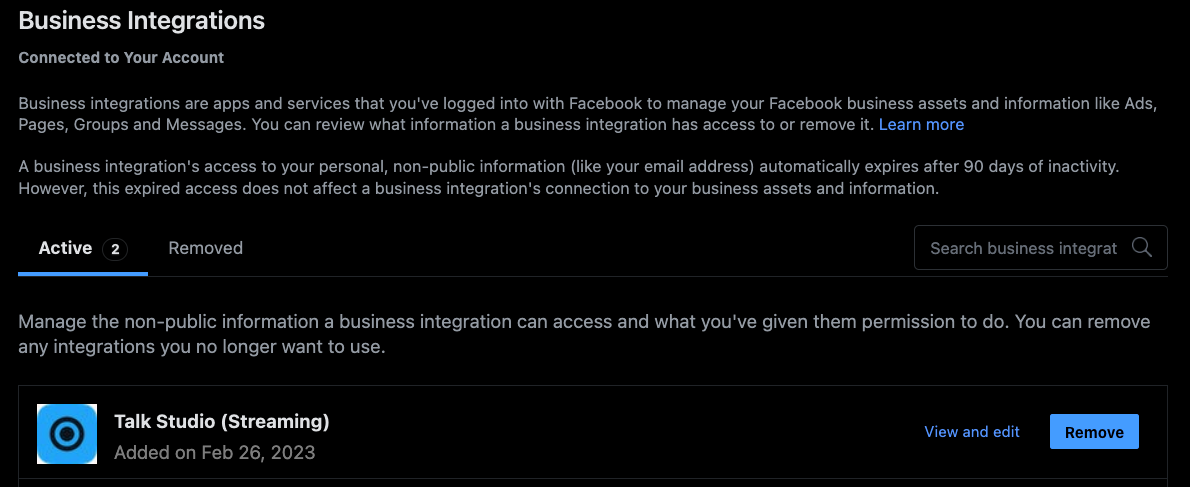Click the Manage the non-public information text
Viewport: 1190px width, 487px height.
tap(584, 335)
